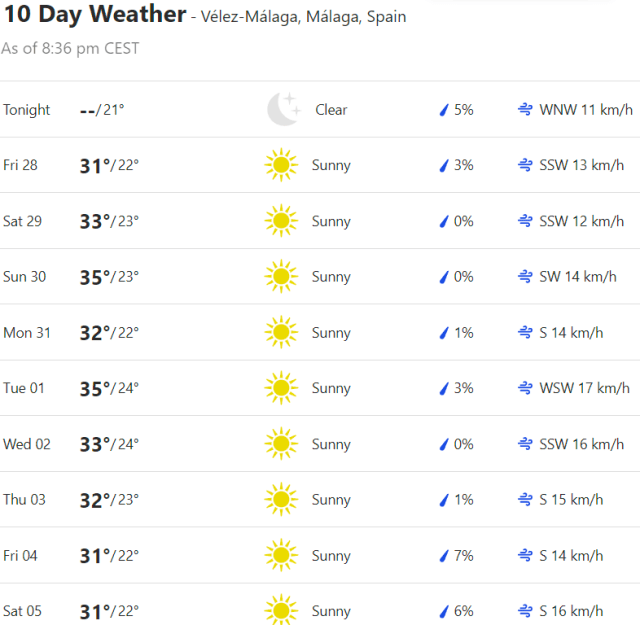Expand the Mon 31 forecast details
Image resolution: width=640 pixels, height=625 pixels.
(x=320, y=333)
